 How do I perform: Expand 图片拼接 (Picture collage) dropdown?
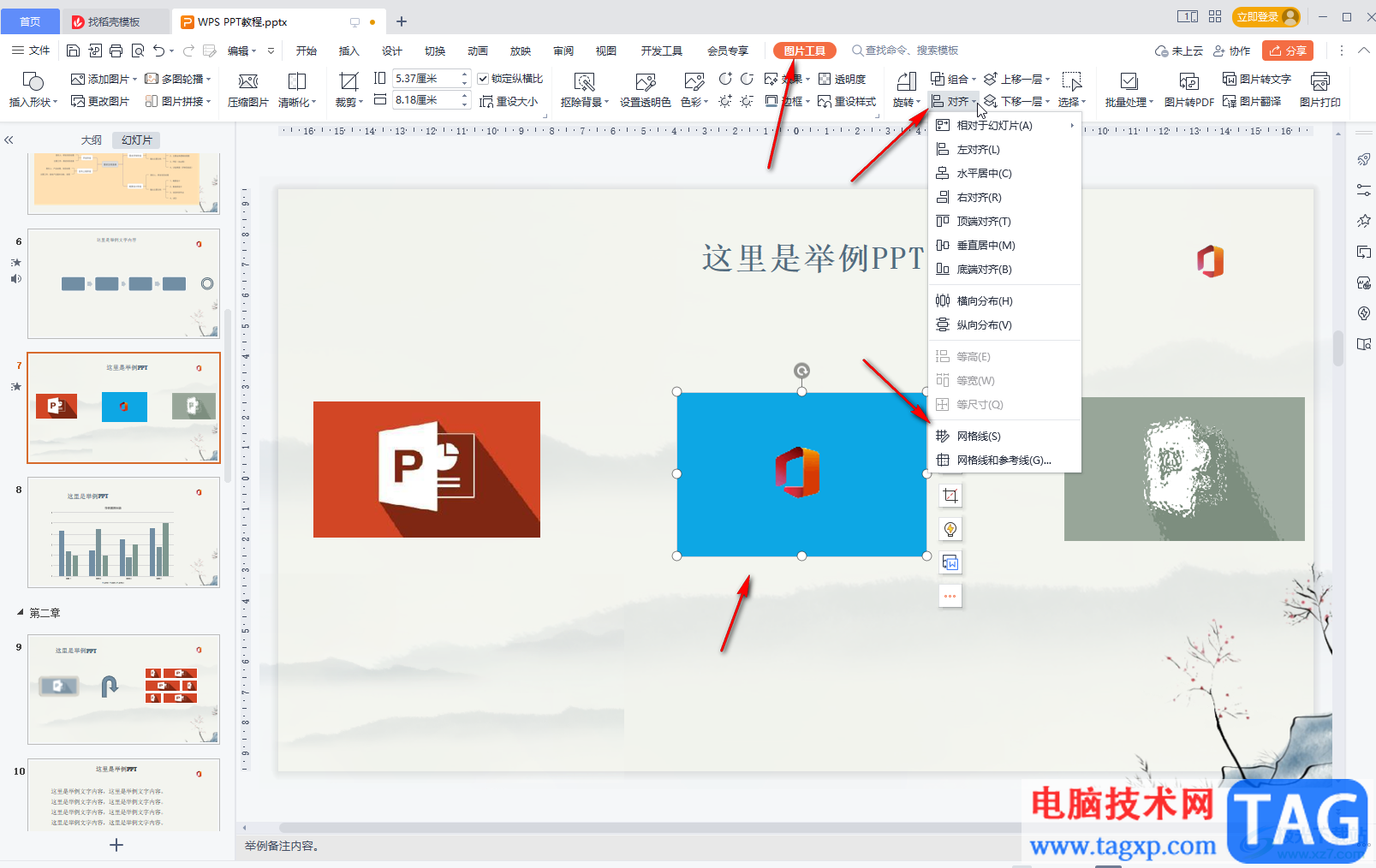[209, 101]
